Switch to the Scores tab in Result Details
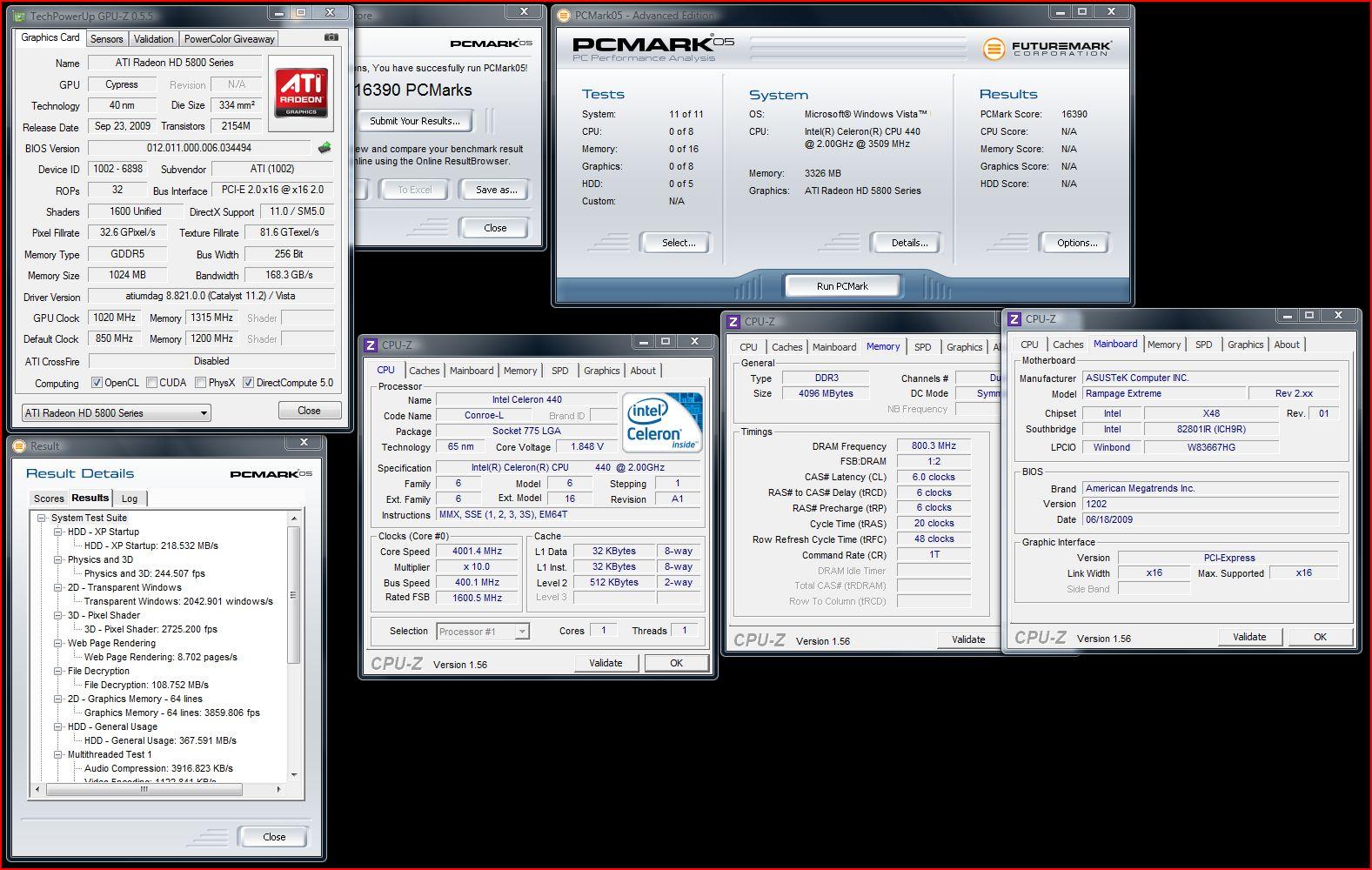 tap(49, 499)
